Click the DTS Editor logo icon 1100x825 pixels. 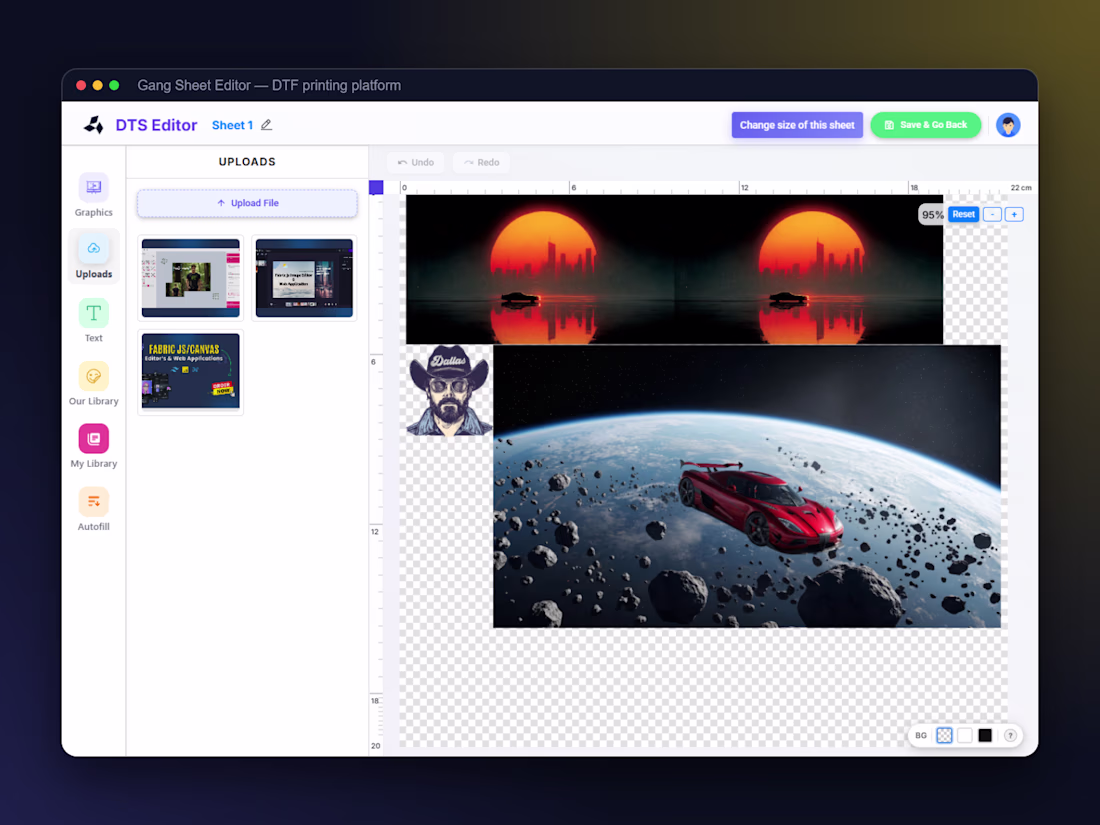[x=94, y=125]
